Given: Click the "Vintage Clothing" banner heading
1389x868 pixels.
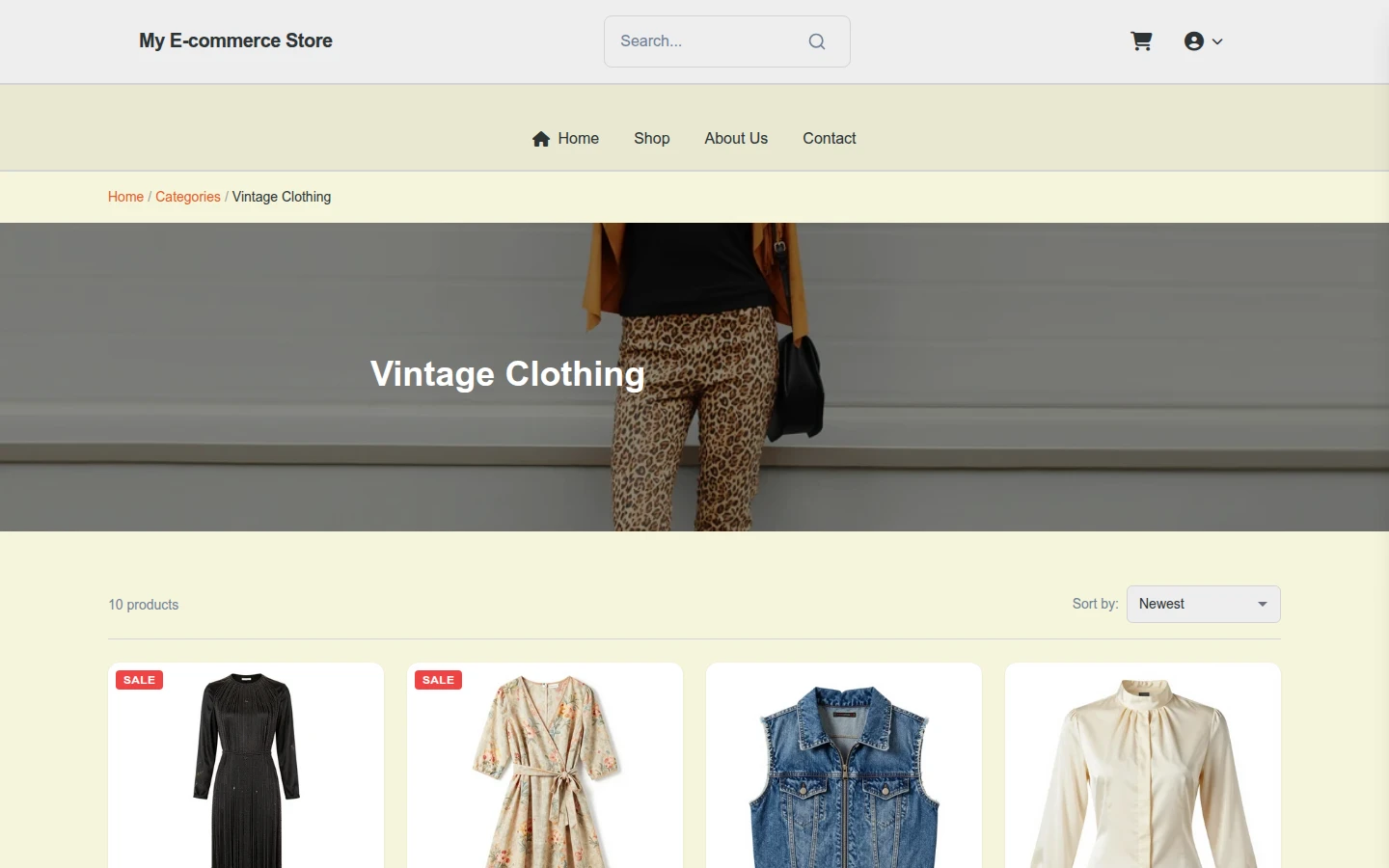Looking at the screenshot, I should [507, 374].
